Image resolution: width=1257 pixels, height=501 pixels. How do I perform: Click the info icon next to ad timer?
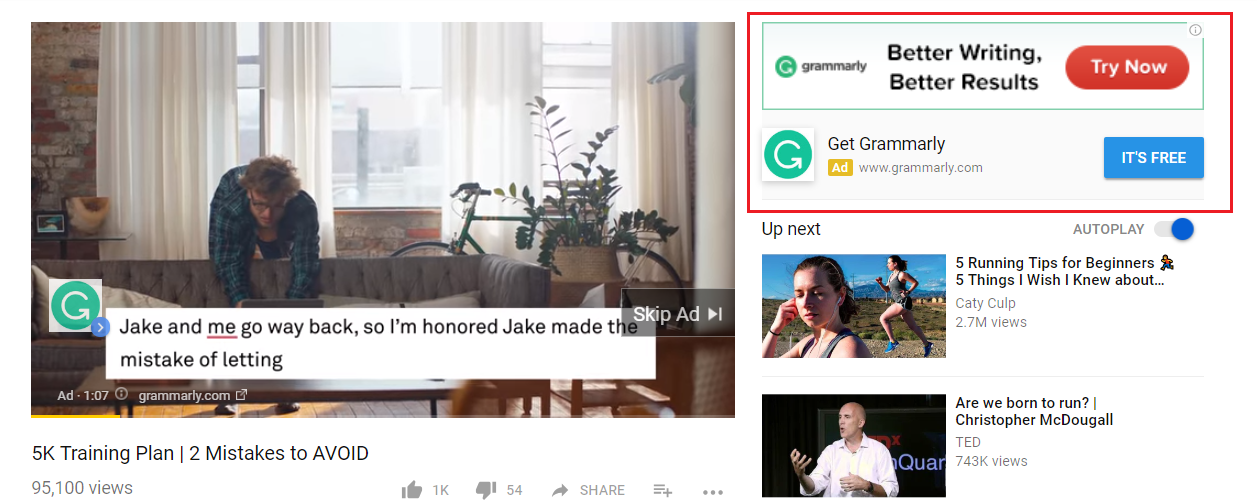[122, 395]
